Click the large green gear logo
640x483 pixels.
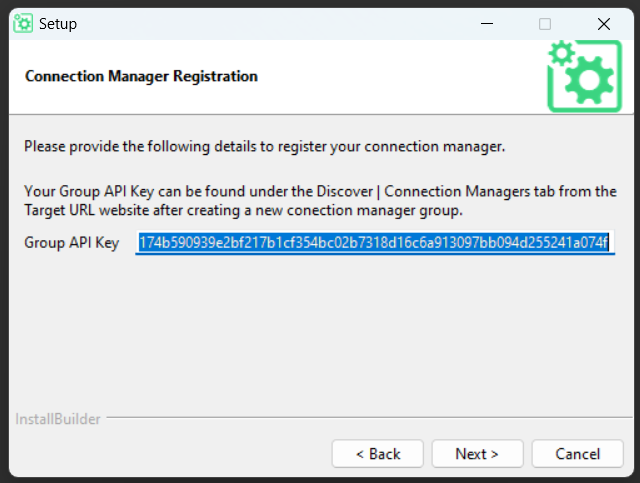click(x=584, y=76)
